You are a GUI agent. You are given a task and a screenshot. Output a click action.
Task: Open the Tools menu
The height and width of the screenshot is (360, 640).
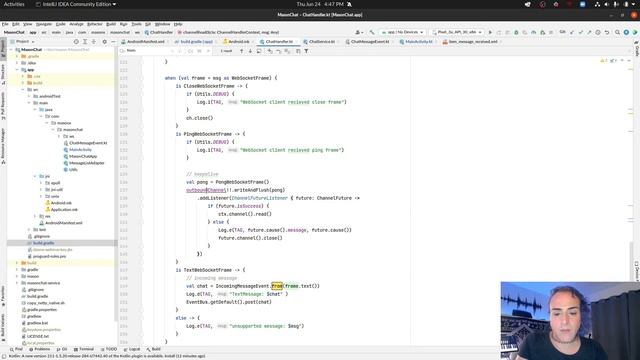136,24
